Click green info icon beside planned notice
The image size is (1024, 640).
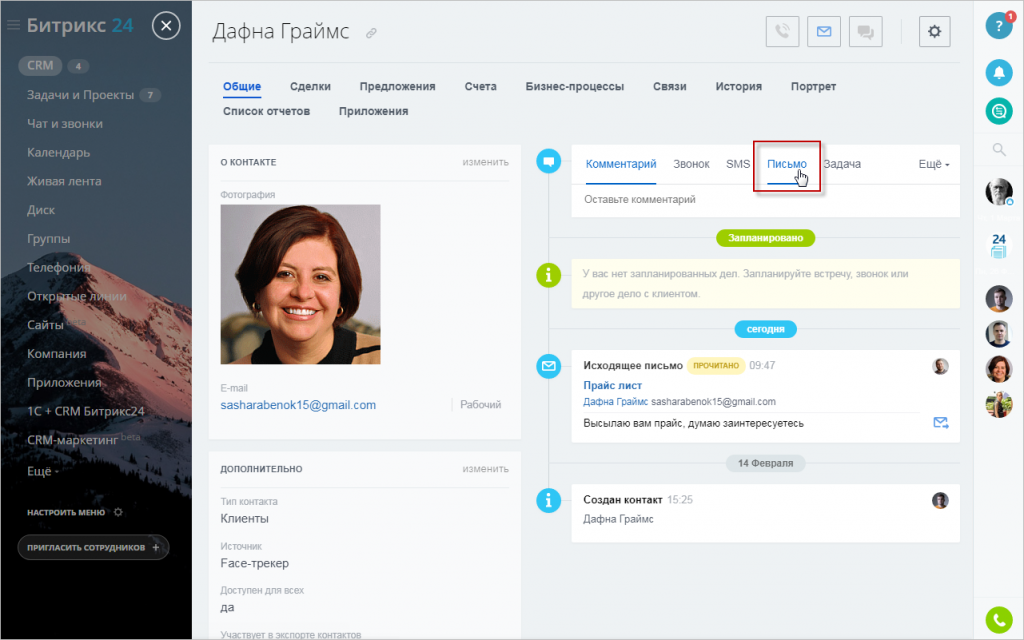point(549,275)
